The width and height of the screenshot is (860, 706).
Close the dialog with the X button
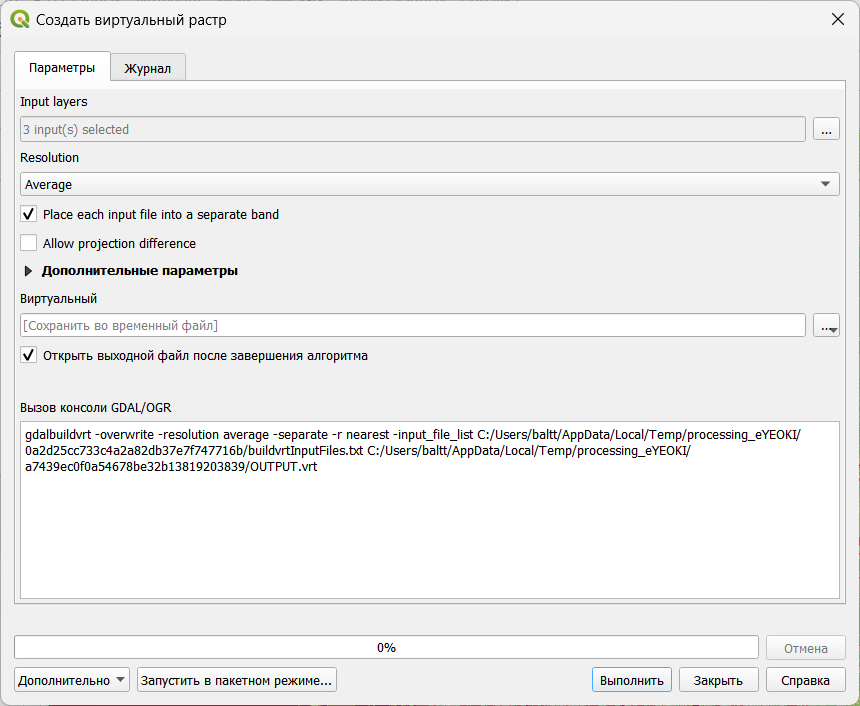[837, 19]
